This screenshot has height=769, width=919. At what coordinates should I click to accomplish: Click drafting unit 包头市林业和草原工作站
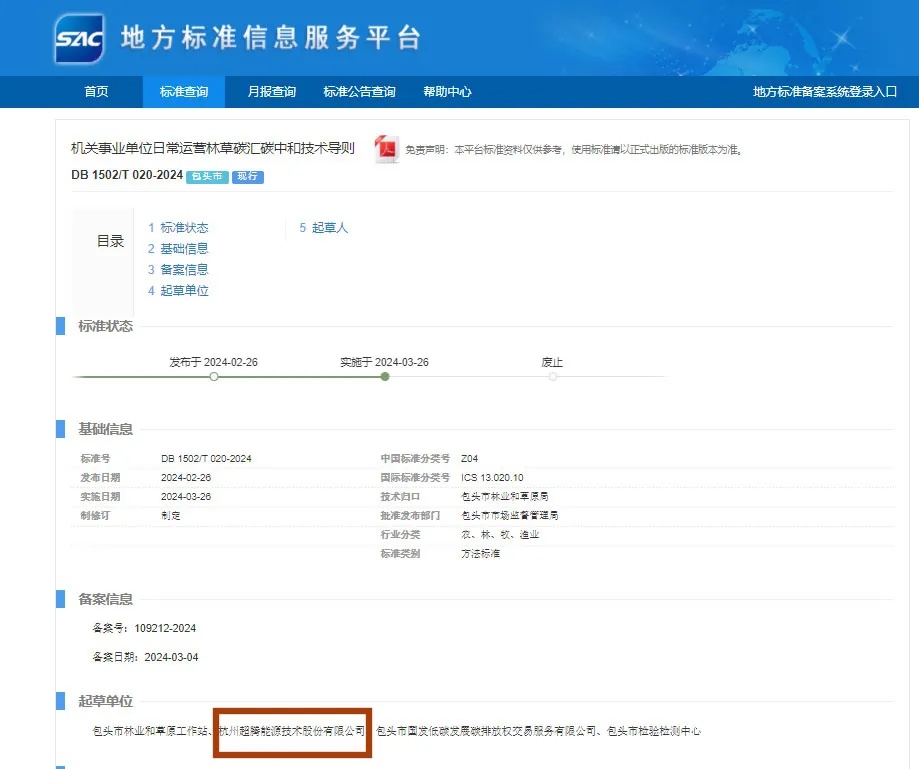click(x=150, y=731)
